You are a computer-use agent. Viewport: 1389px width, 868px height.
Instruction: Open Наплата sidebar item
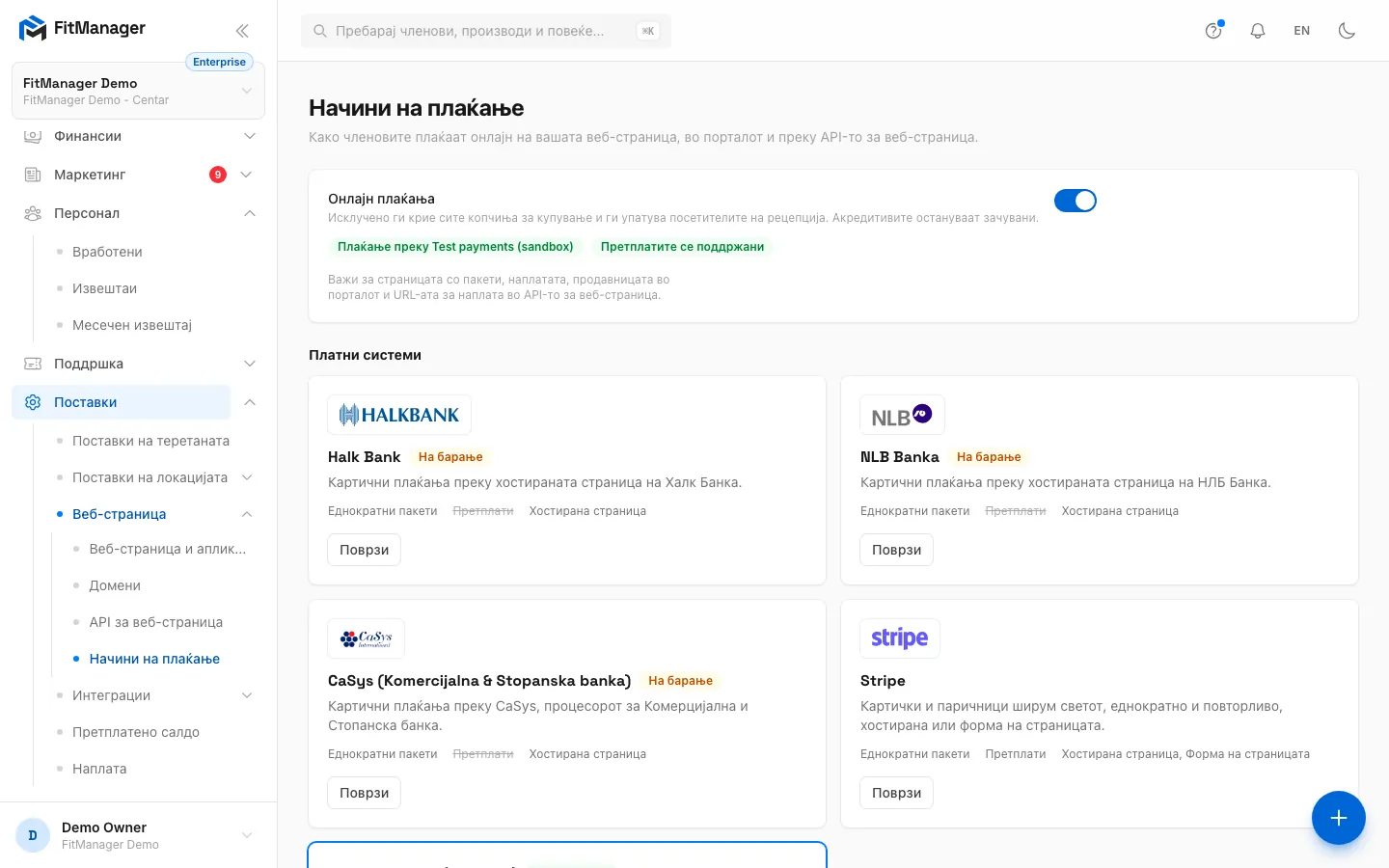tap(99, 769)
